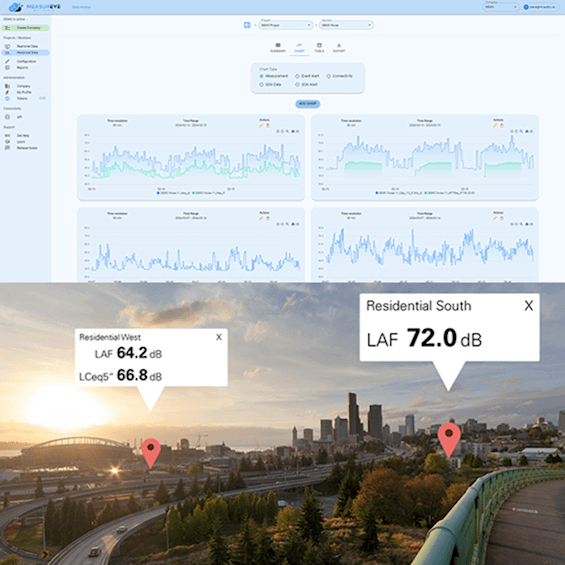Toggle the green series legend in top-left chart
The height and width of the screenshot is (565, 565).
click(x=209, y=193)
